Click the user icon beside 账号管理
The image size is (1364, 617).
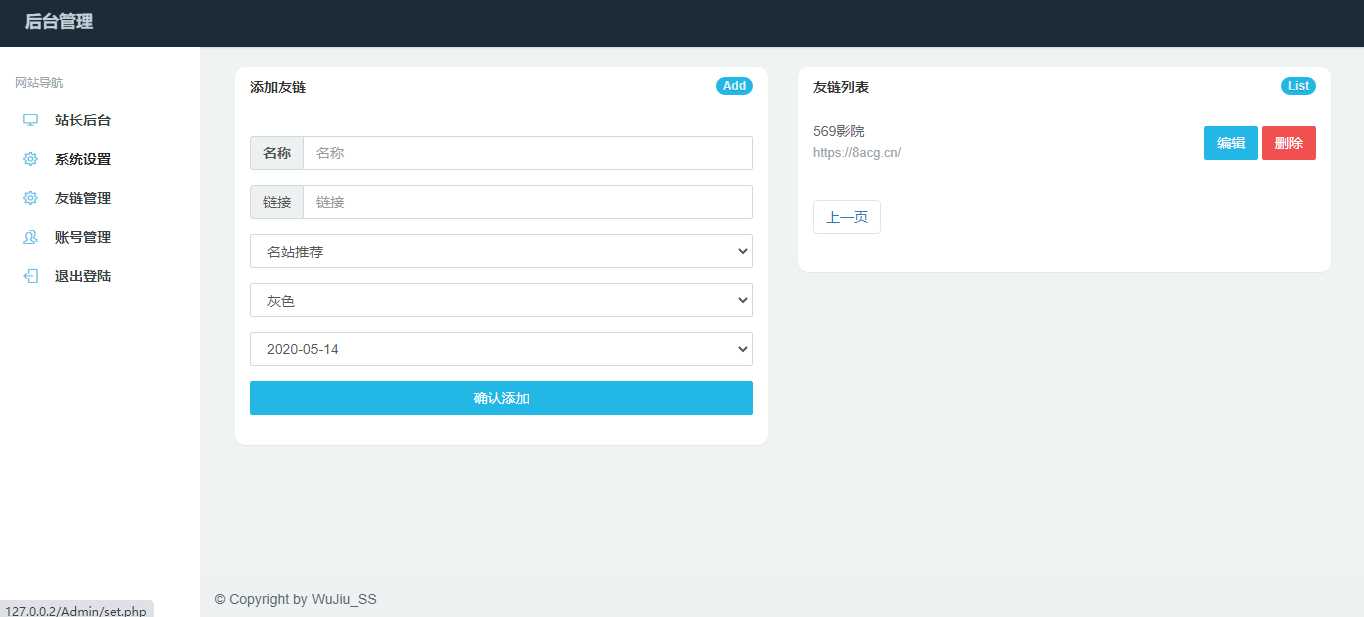[x=30, y=237]
